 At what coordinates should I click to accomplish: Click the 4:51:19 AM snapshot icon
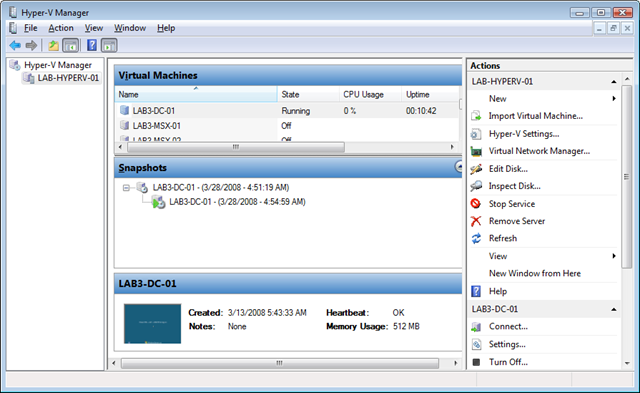(x=142, y=187)
